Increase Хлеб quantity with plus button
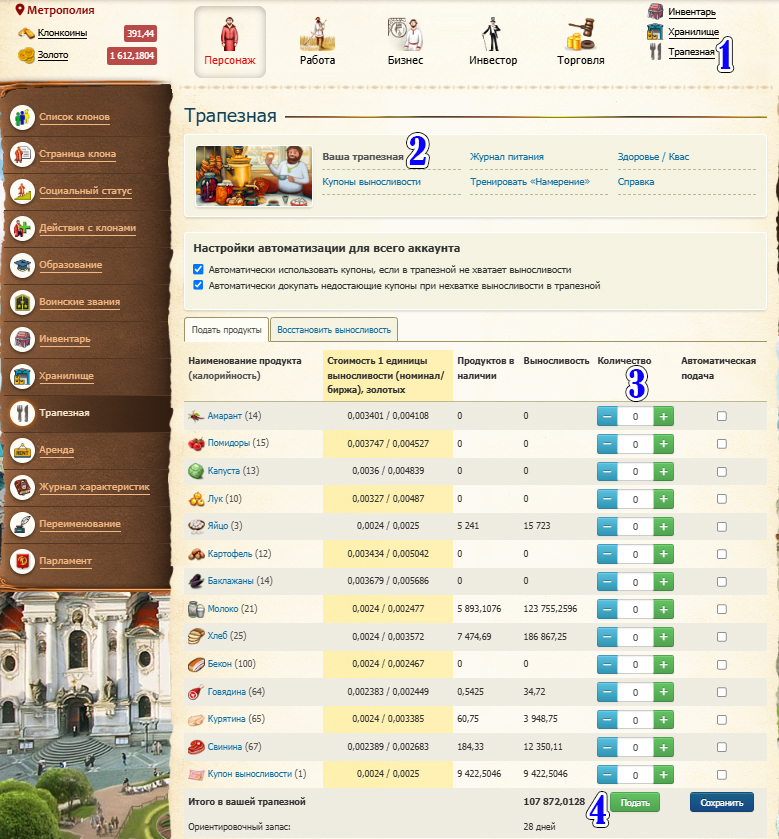This screenshot has height=839, width=779. pyautogui.click(x=663, y=636)
